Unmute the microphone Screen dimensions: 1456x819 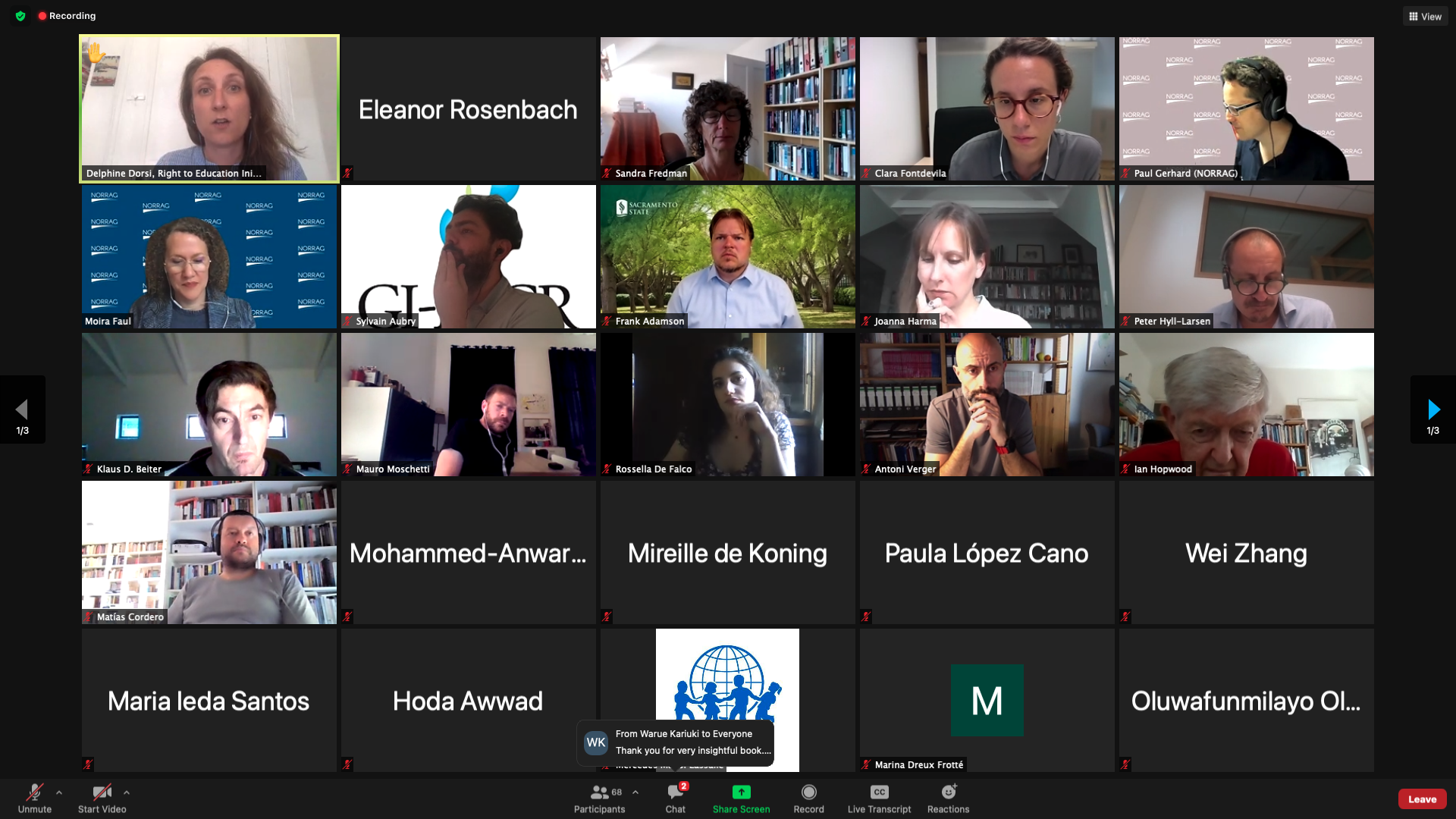pyautogui.click(x=34, y=799)
